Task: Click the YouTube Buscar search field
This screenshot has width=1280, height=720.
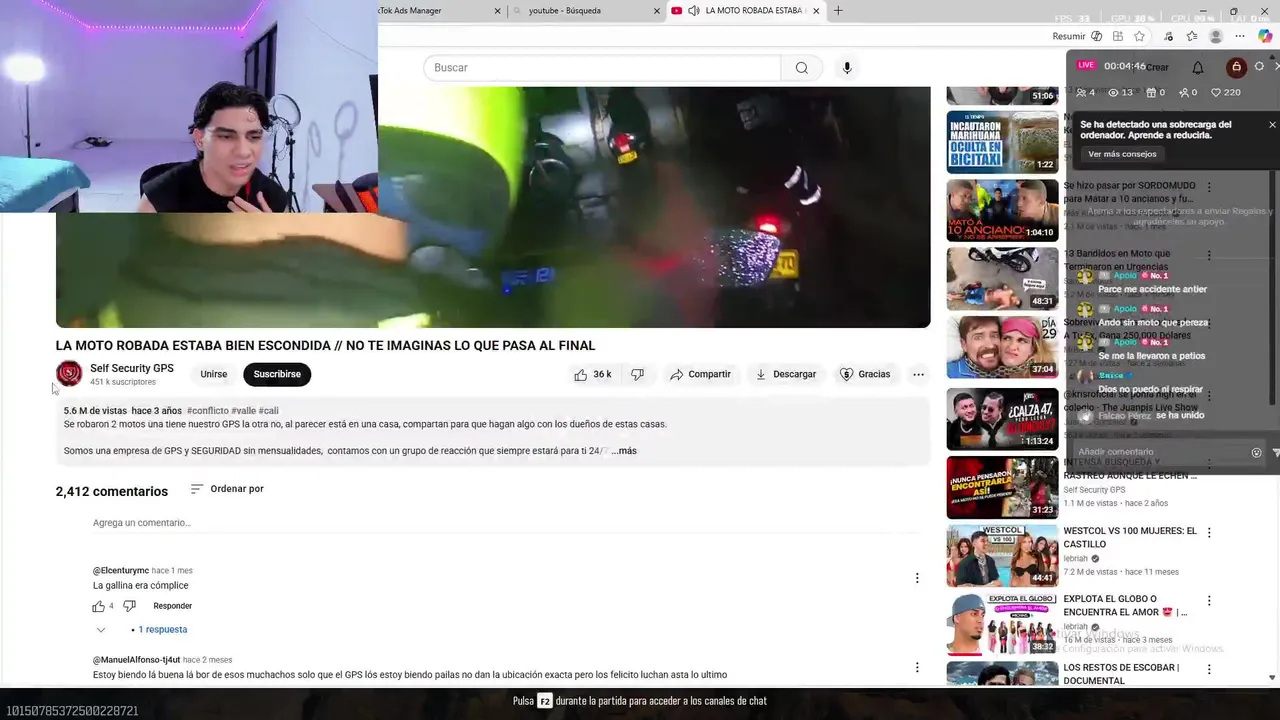Action: click(x=602, y=68)
